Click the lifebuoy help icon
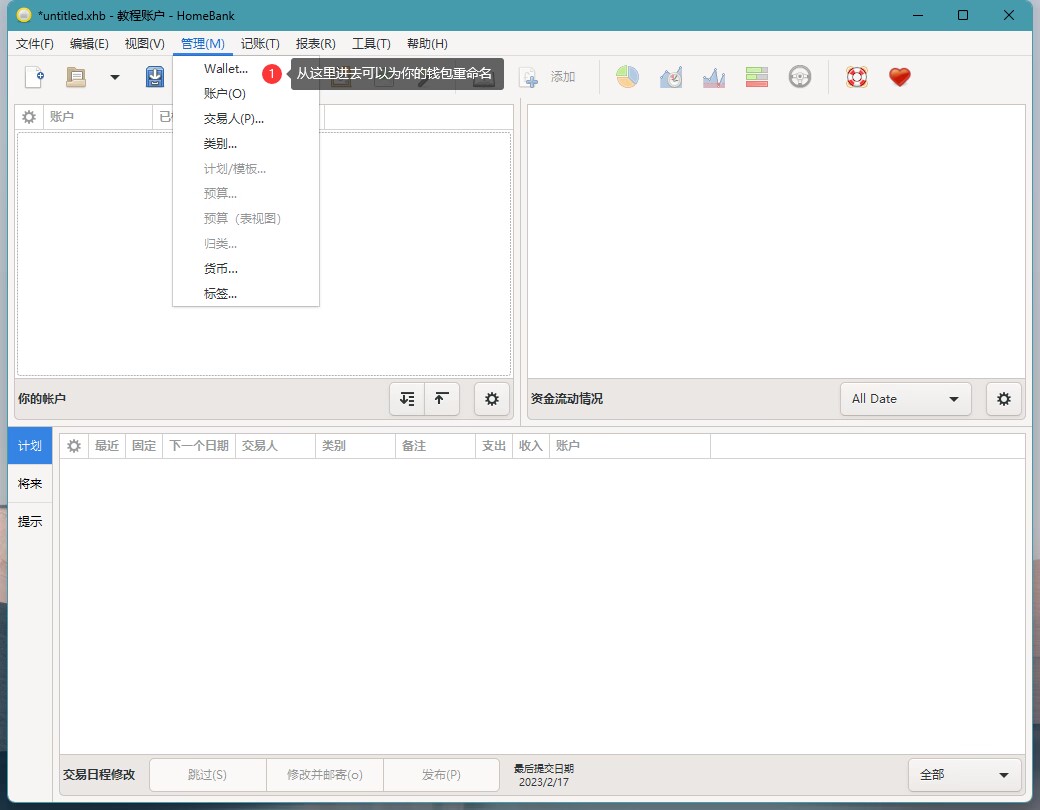This screenshot has height=810, width=1040. point(856,77)
